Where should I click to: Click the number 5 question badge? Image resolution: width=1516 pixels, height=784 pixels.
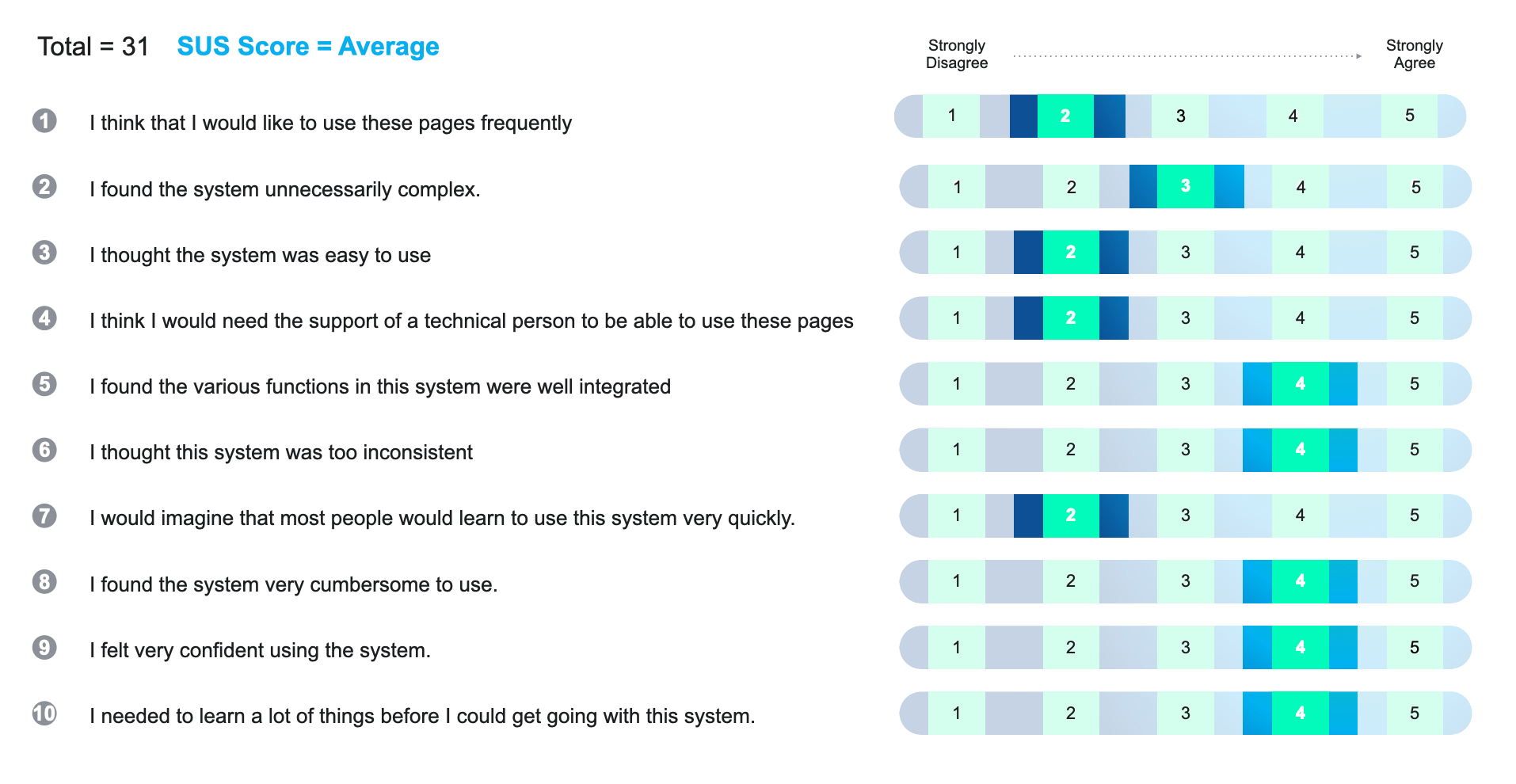[x=44, y=384]
